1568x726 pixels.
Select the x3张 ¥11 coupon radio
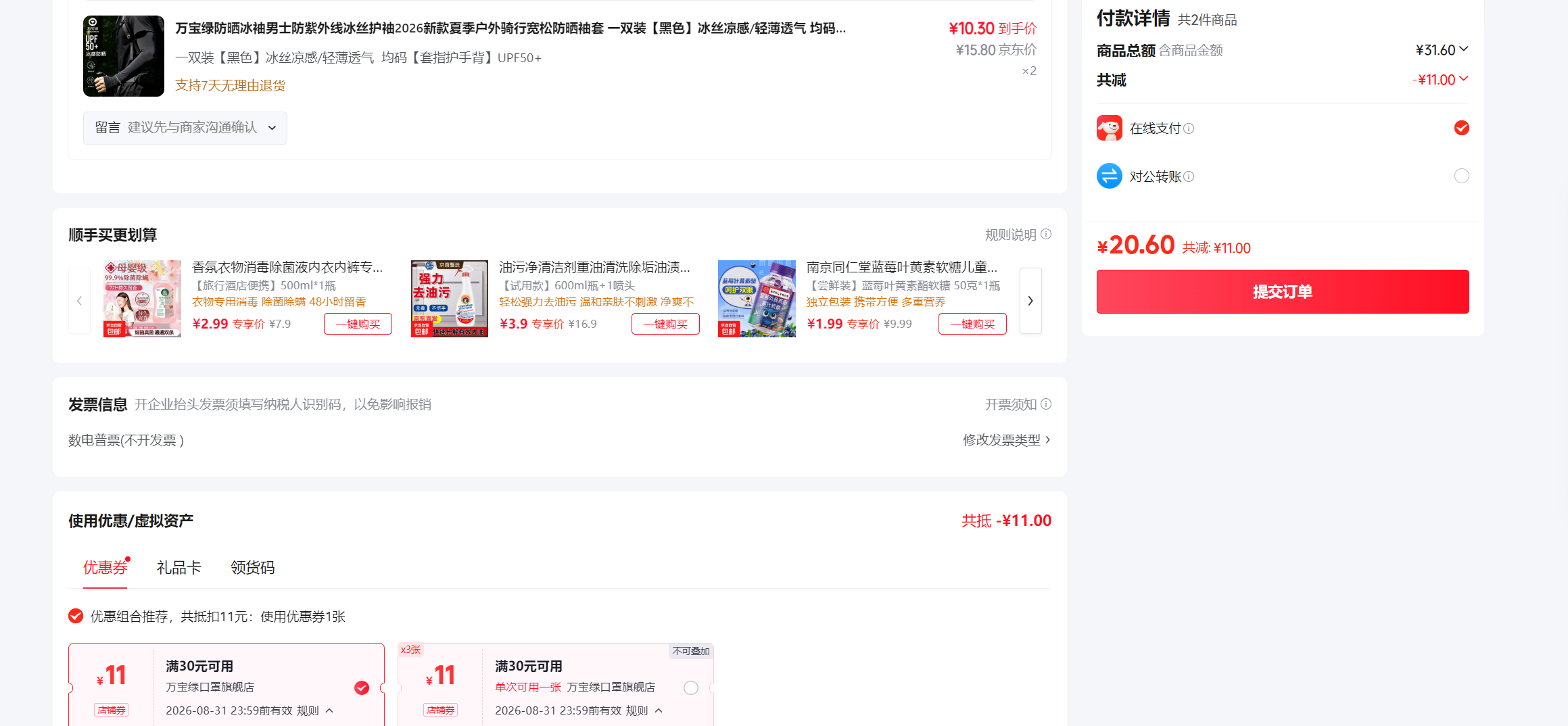point(691,688)
